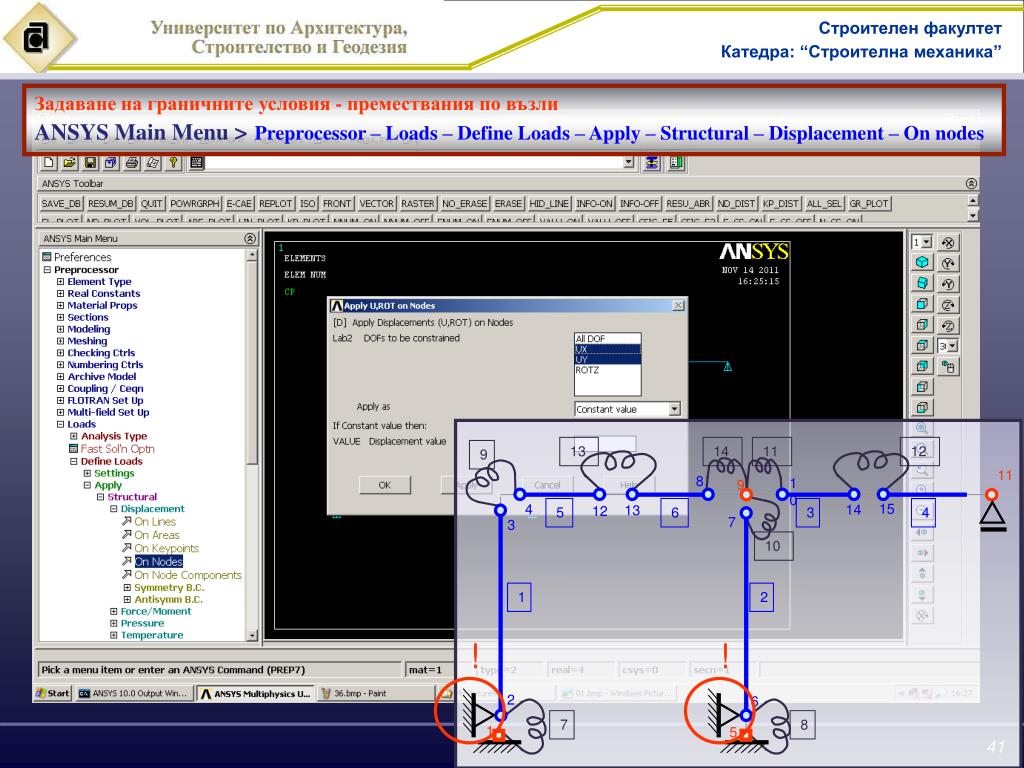Click the SAVE_DB toolbar button
Viewport: 1024px width, 768px height.
61,204
